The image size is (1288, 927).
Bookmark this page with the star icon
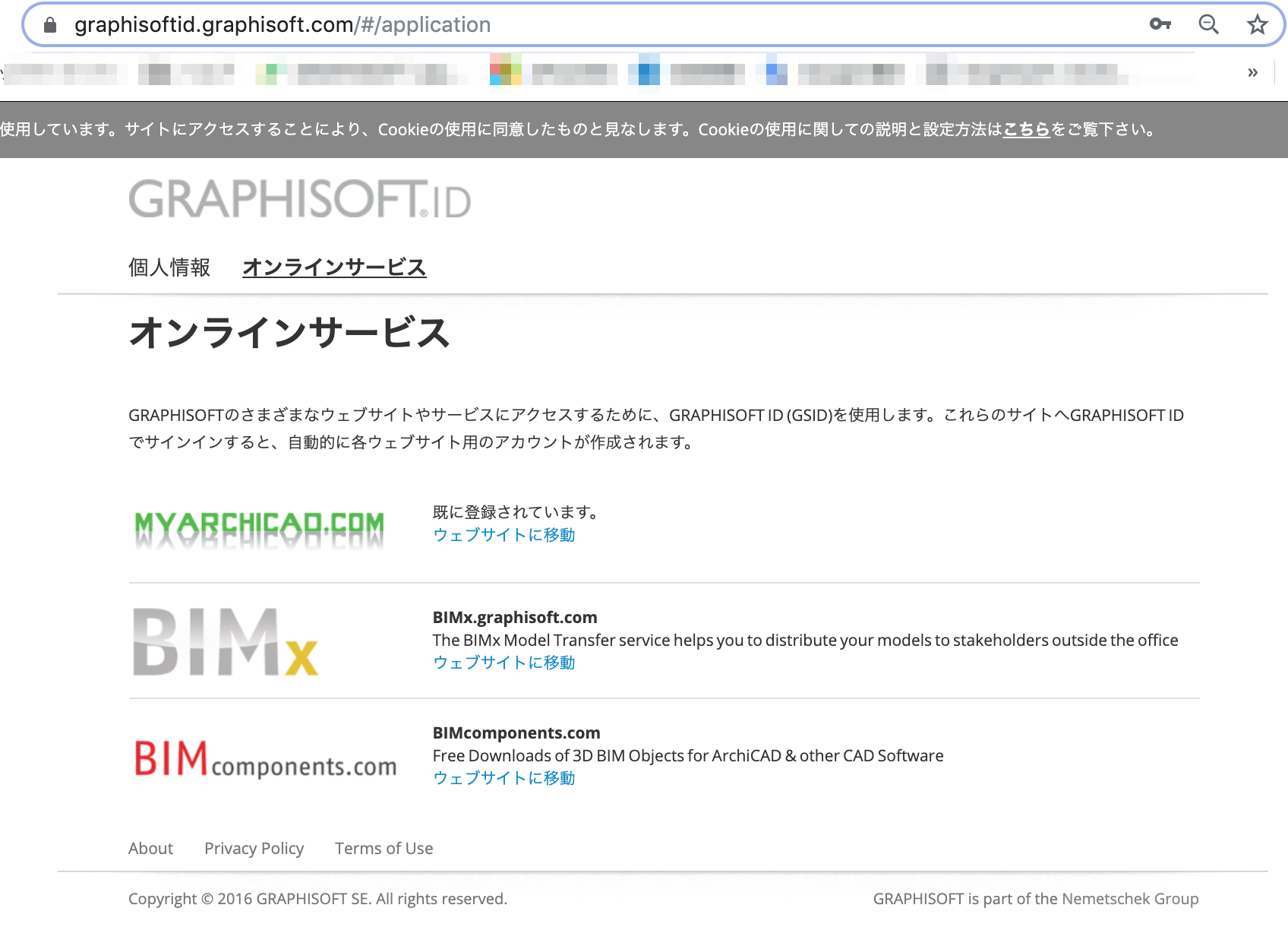(1258, 24)
